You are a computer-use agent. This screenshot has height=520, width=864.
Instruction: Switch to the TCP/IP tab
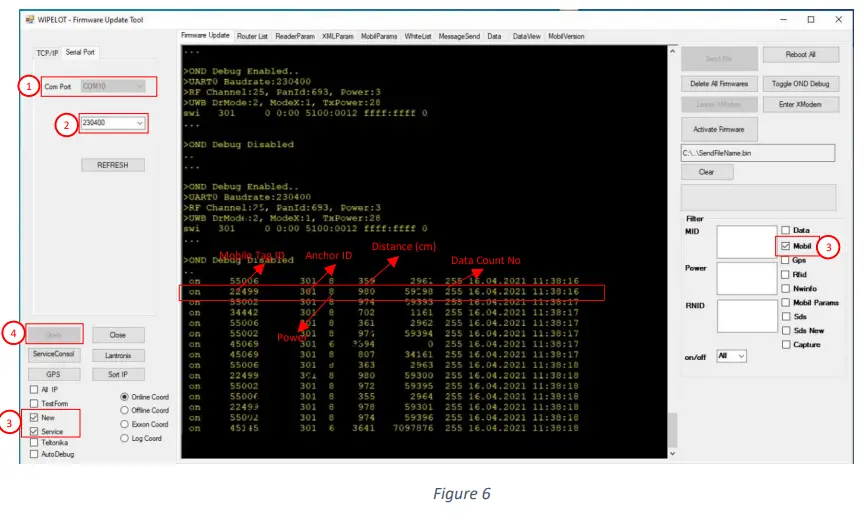[x=47, y=53]
